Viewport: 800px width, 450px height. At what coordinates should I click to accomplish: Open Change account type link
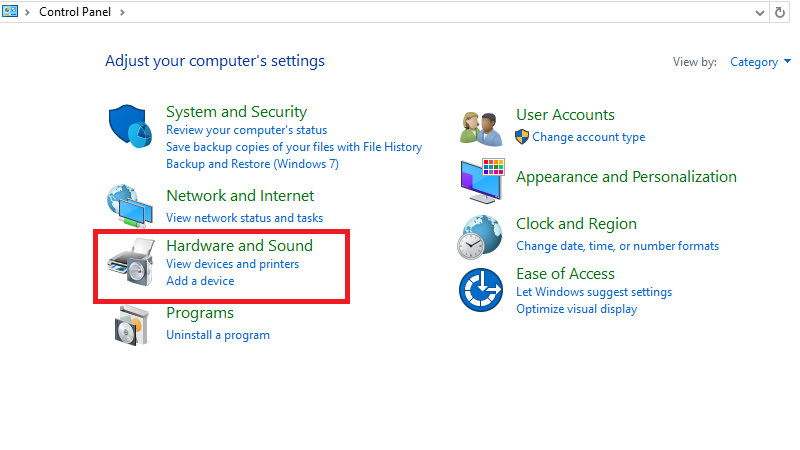tap(588, 137)
